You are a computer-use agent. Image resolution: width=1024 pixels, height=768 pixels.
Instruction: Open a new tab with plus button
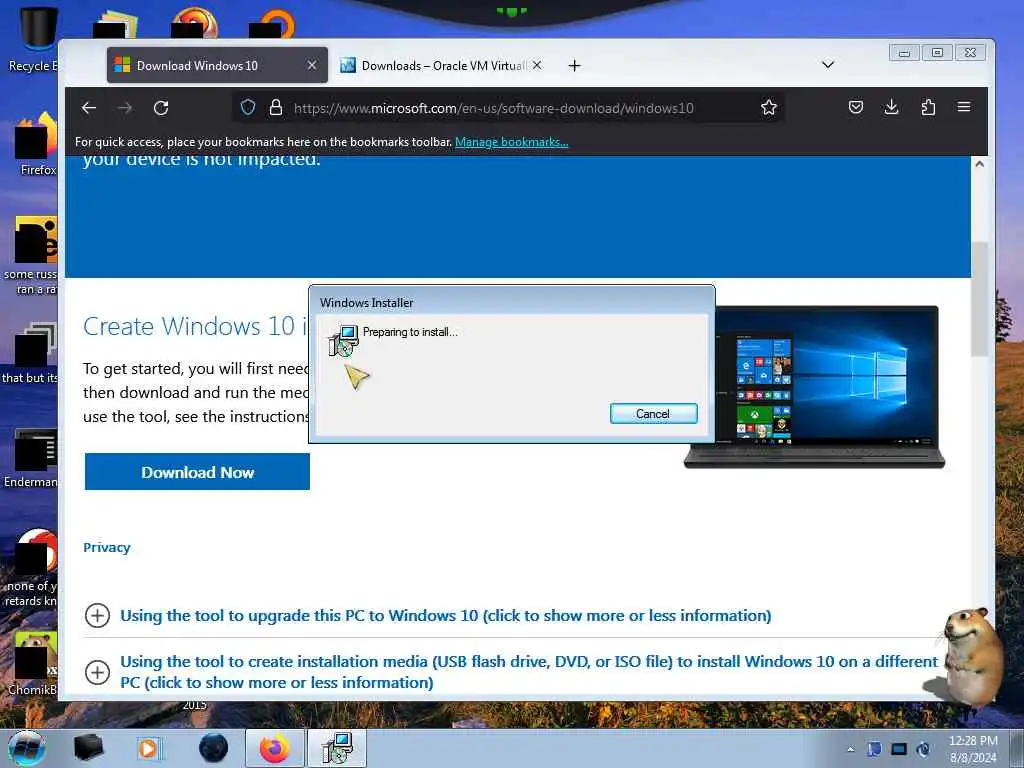(x=574, y=65)
